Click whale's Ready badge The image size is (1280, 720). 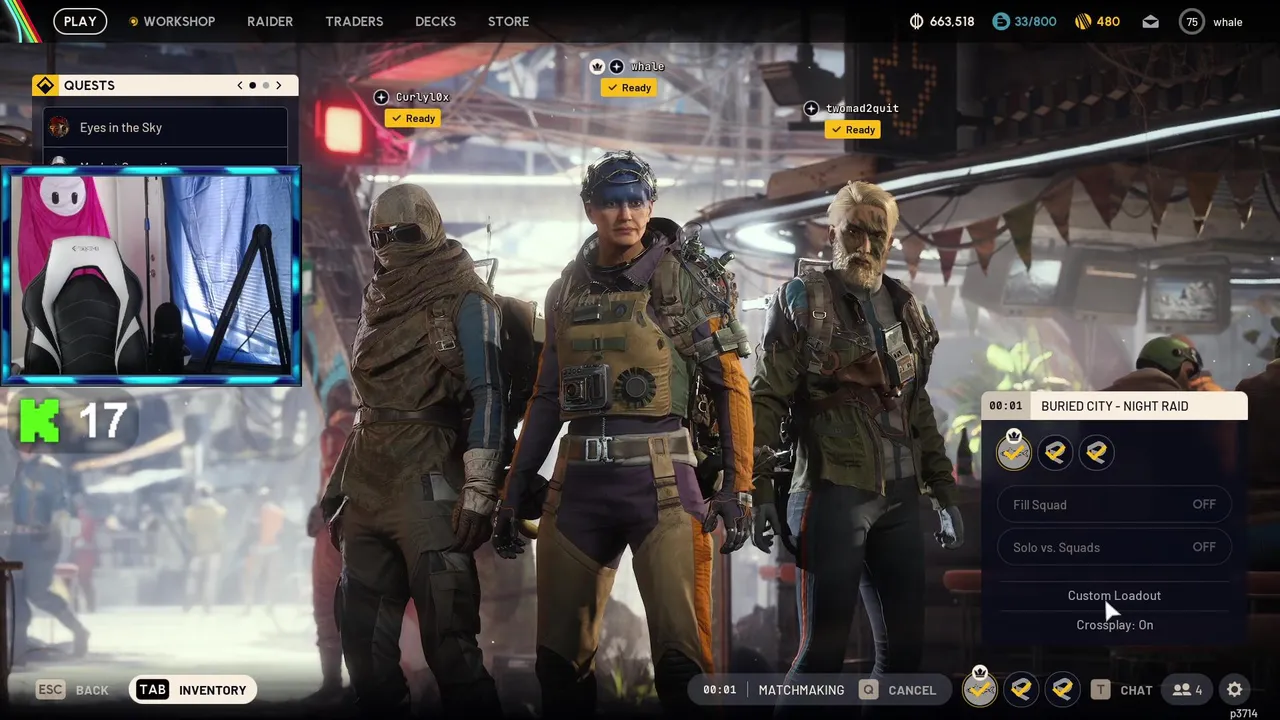[629, 87]
